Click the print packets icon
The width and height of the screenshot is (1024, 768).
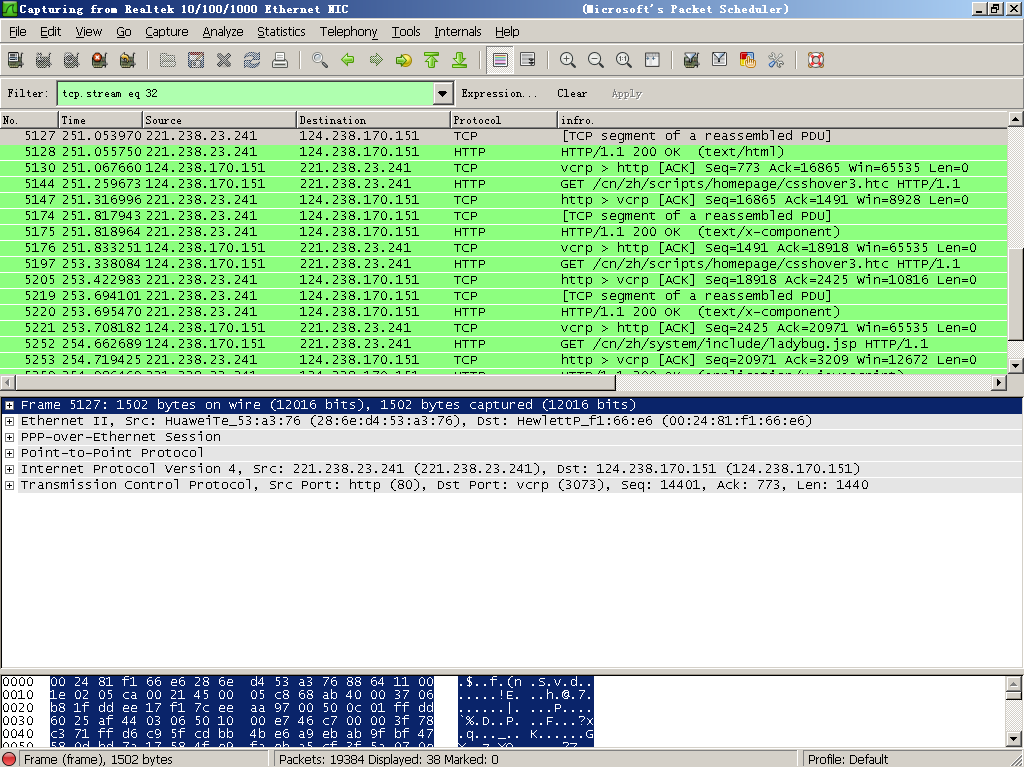click(x=280, y=60)
